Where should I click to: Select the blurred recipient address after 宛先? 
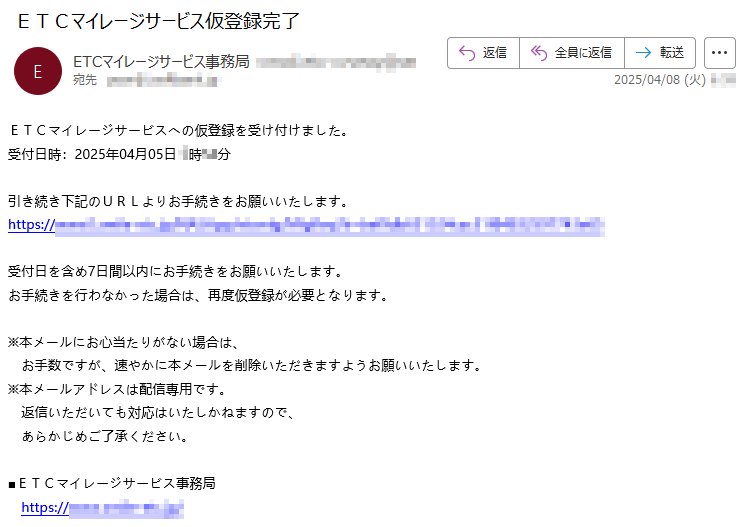(x=163, y=81)
